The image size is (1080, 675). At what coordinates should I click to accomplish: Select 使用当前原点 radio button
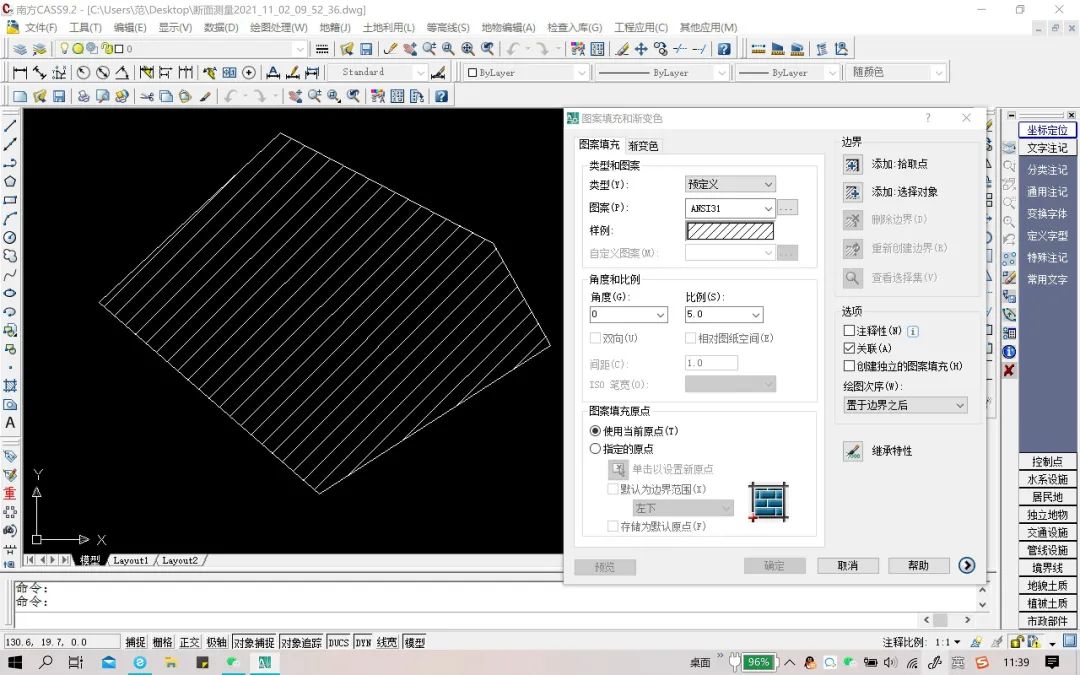[x=595, y=431]
